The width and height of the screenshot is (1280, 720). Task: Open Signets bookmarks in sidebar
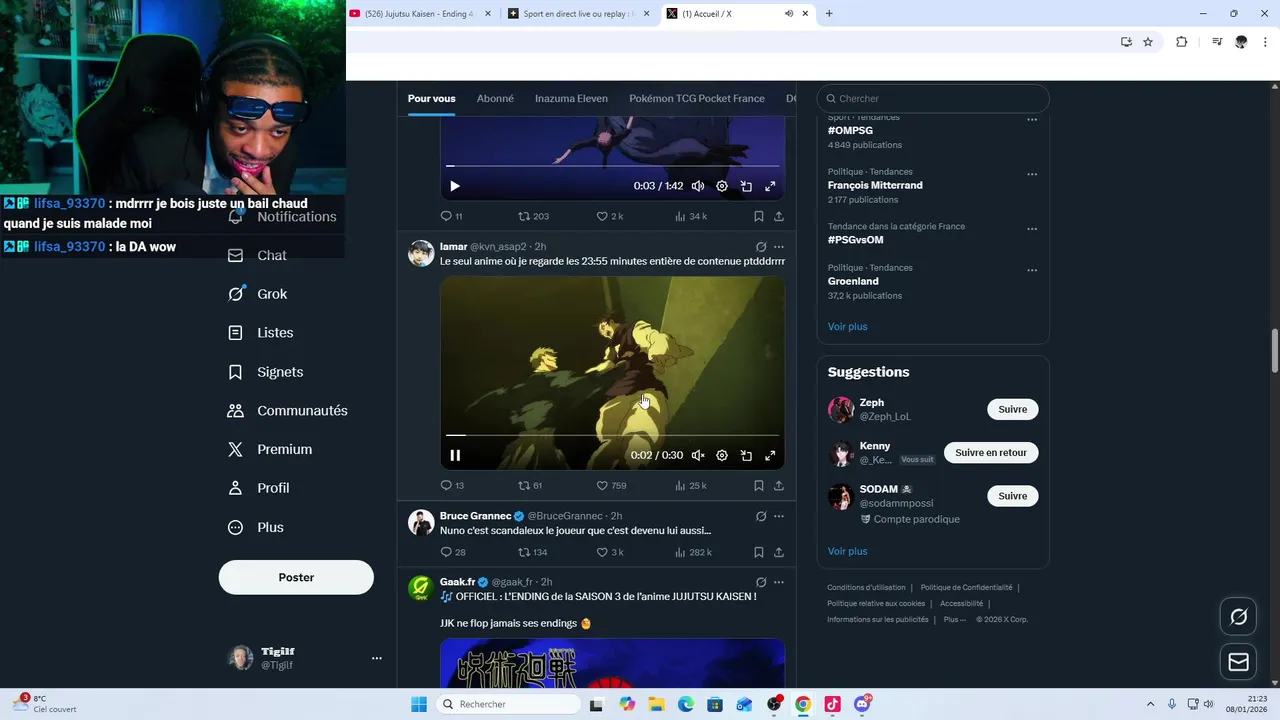point(265,372)
